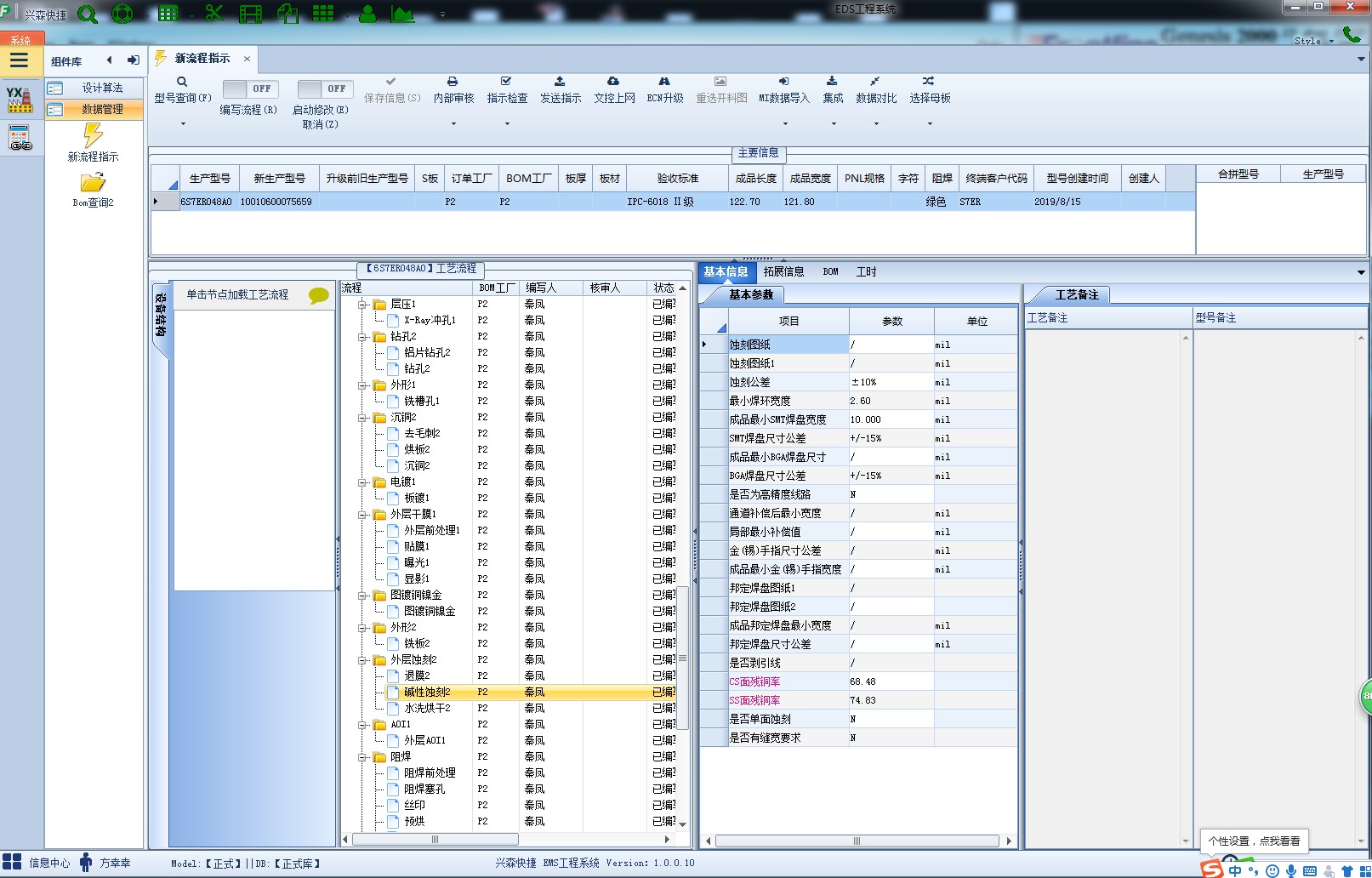1372x878 pixels.
Task: Click the calculator truck sidebar icon
Action: coord(20,137)
